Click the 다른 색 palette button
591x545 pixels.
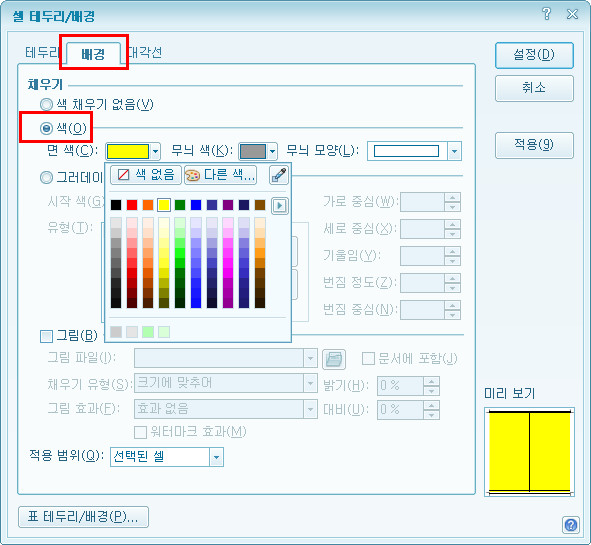pos(220,175)
